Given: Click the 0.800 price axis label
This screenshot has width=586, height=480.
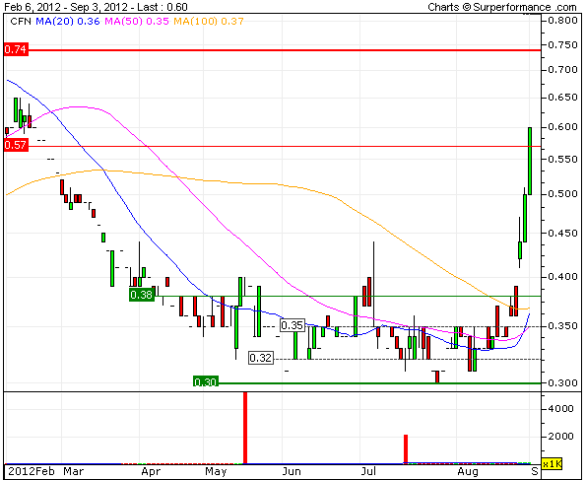Looking at the screenshot, I should [563, 20].
